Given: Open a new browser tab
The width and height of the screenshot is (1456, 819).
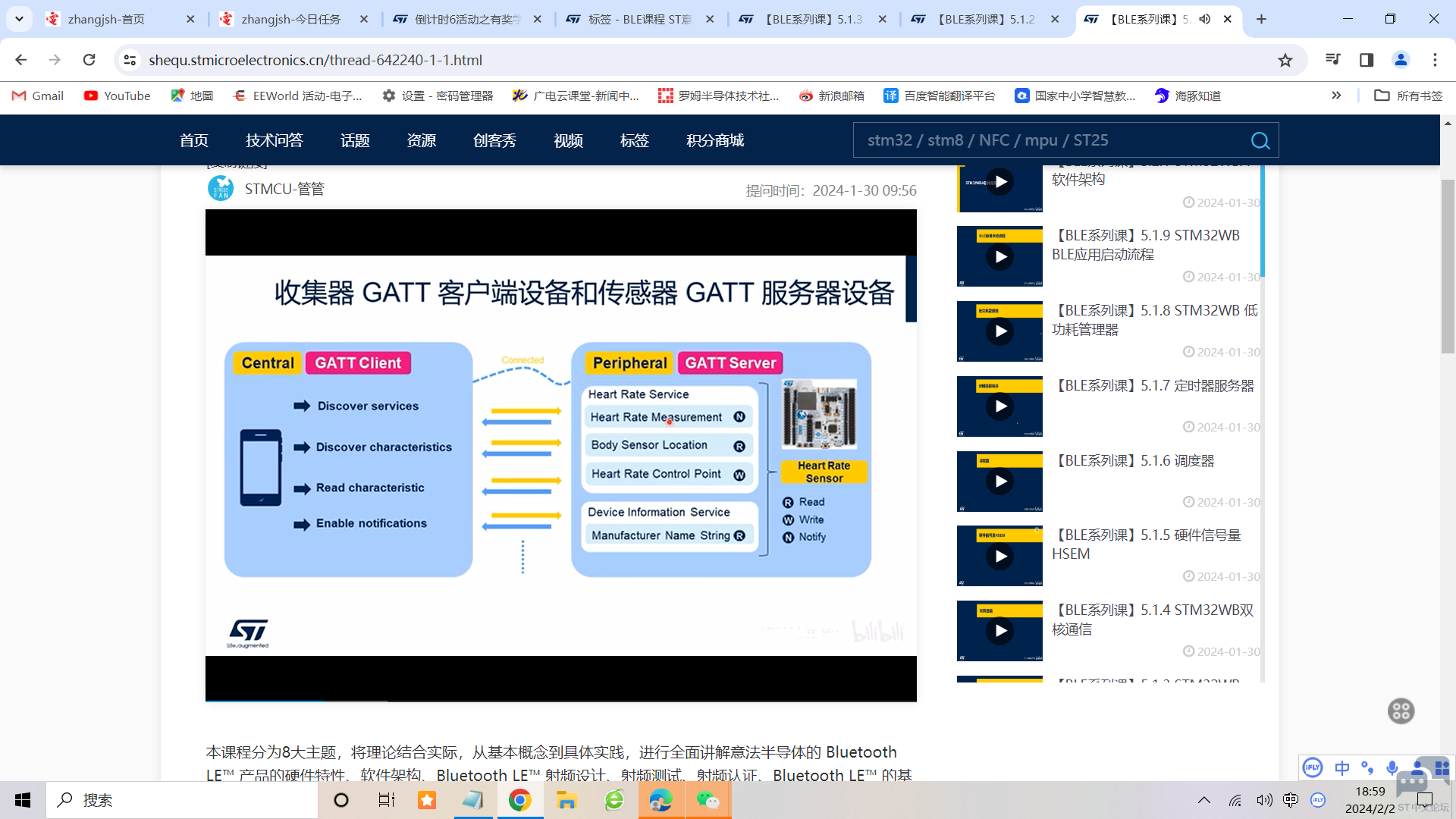Looking at the screenshot, I should click(1261, 19).
